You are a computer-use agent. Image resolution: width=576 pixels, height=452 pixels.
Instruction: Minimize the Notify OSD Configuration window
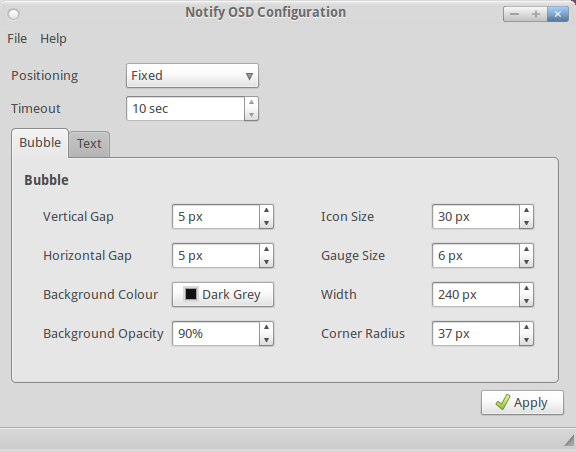[x=514, y=14]
